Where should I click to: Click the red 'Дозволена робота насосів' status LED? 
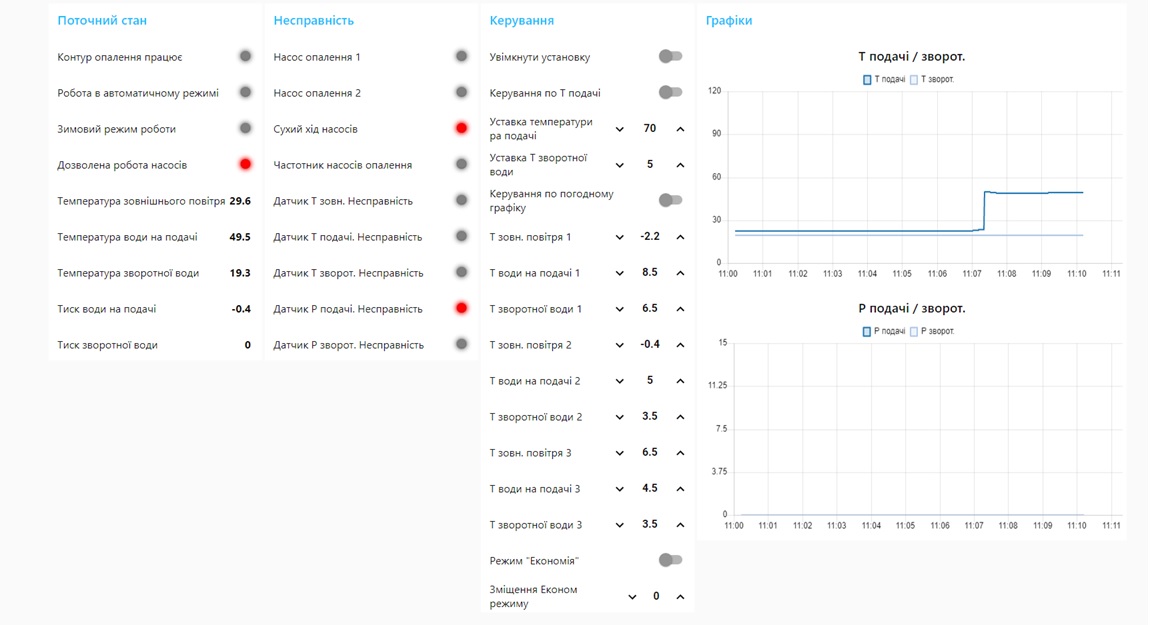click(x=245, y=164)
